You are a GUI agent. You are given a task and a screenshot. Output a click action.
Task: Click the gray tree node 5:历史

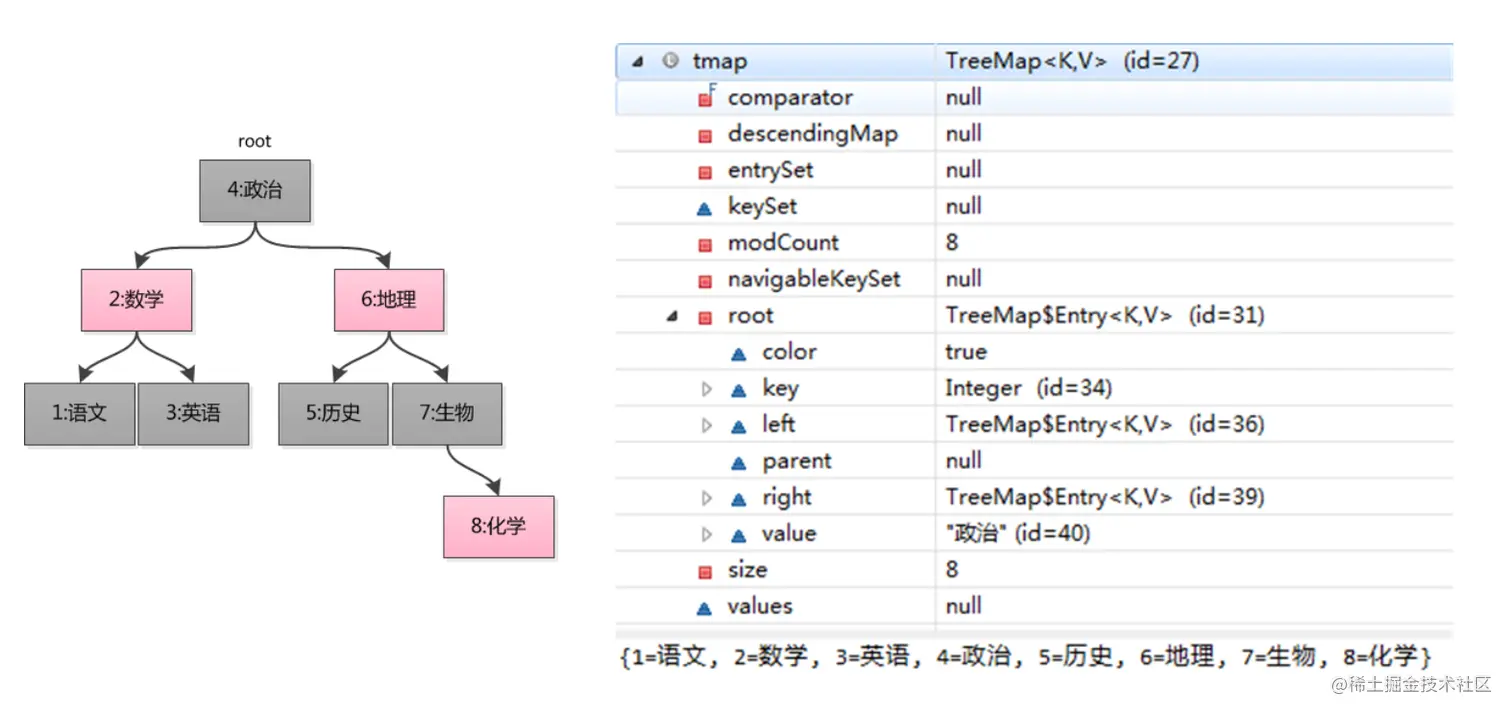[x=333, y=413]
